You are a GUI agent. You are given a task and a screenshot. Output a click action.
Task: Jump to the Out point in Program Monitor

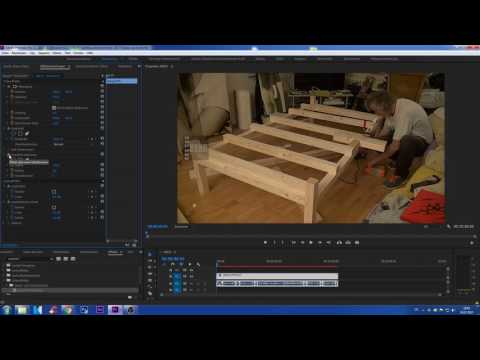(329, 242)
